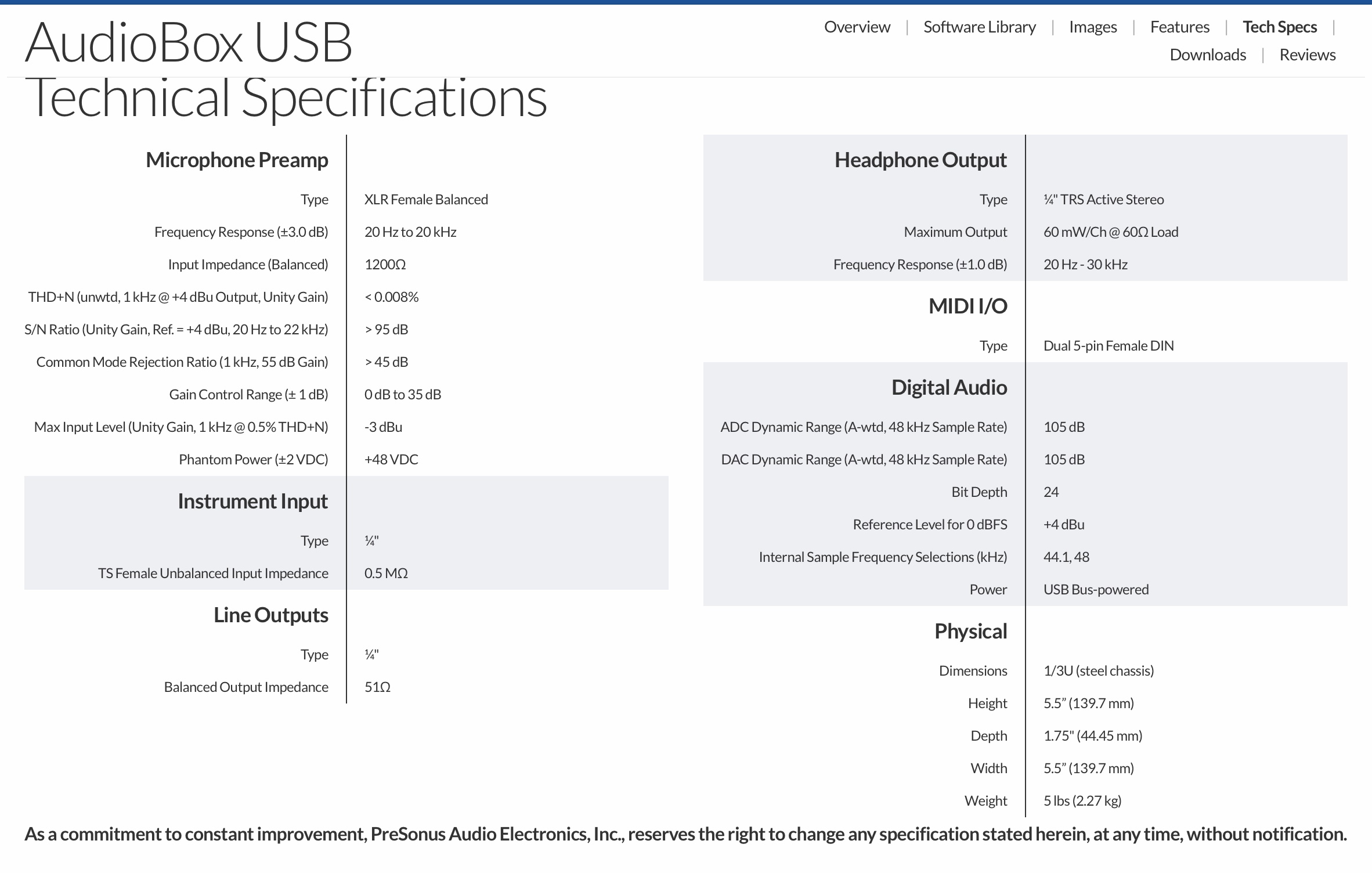This screenshot has width=1372, height=873.
Task: Click the Line Outputs heading
Action: click(270, 615)
